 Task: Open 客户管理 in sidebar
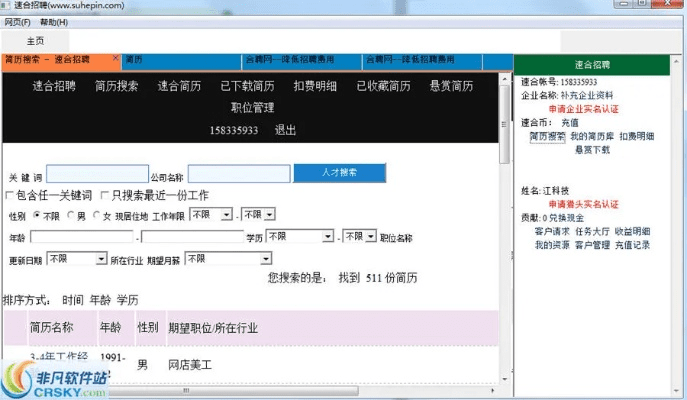[592, 245]
